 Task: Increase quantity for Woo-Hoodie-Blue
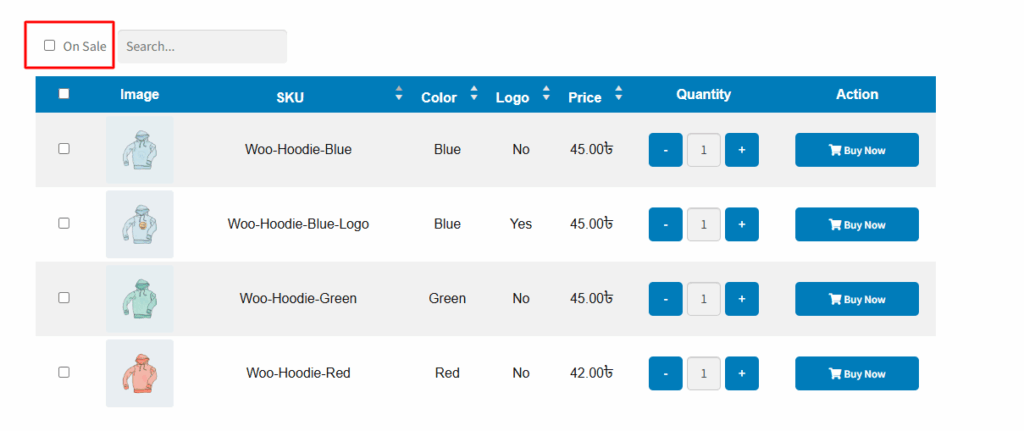(742, 150)
